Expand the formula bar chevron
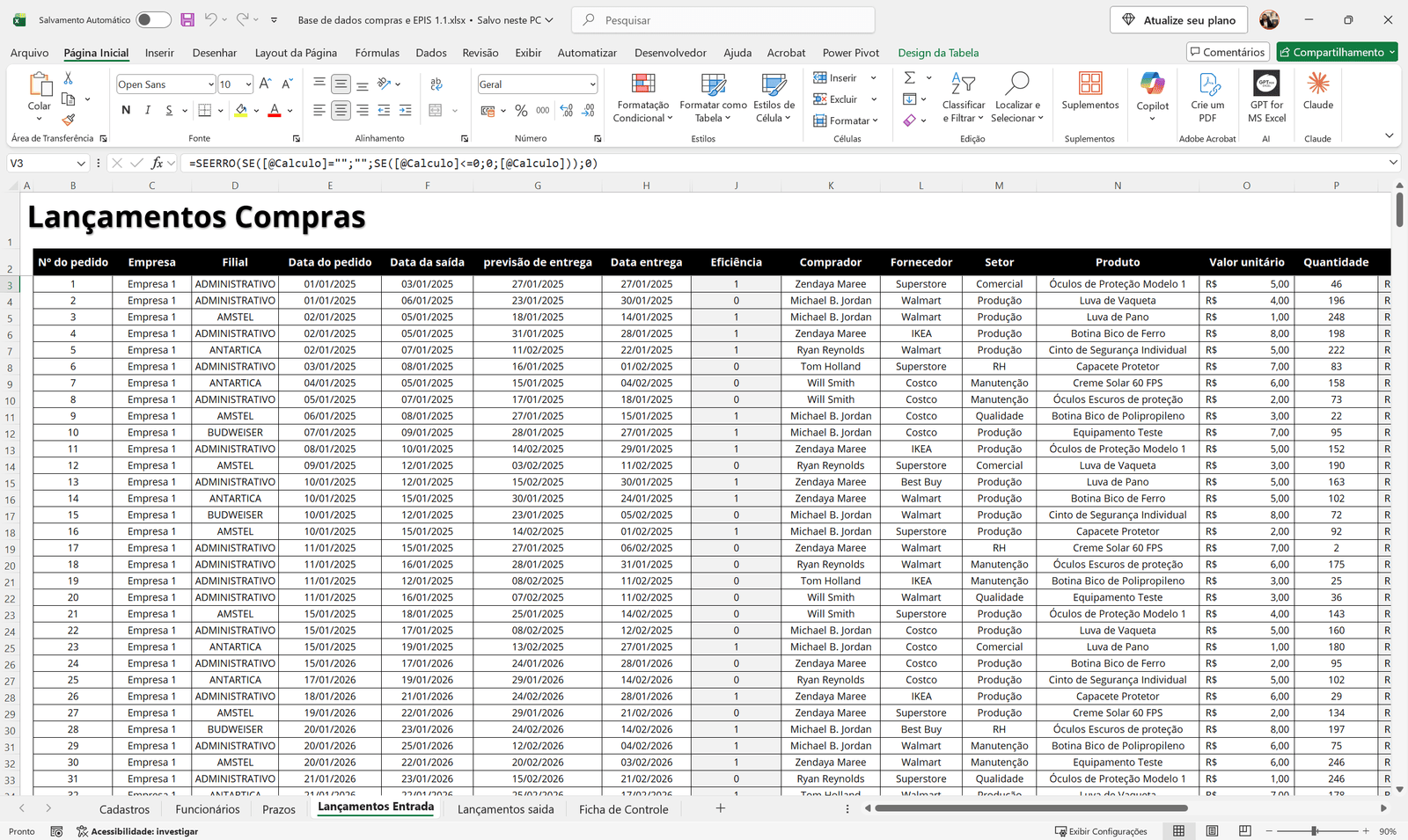 click(x=1393, y=163)
